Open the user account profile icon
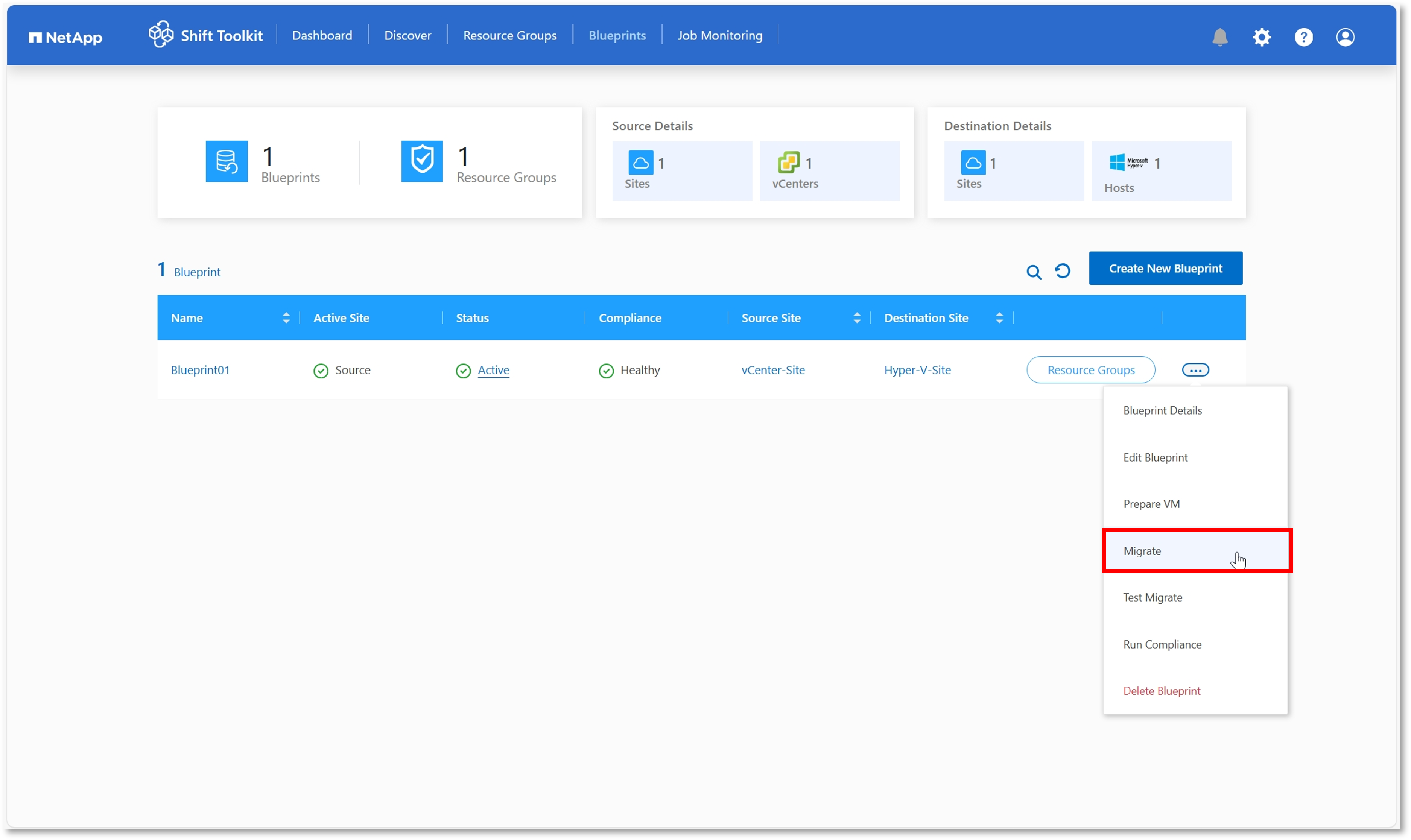 click(1345, 37)
